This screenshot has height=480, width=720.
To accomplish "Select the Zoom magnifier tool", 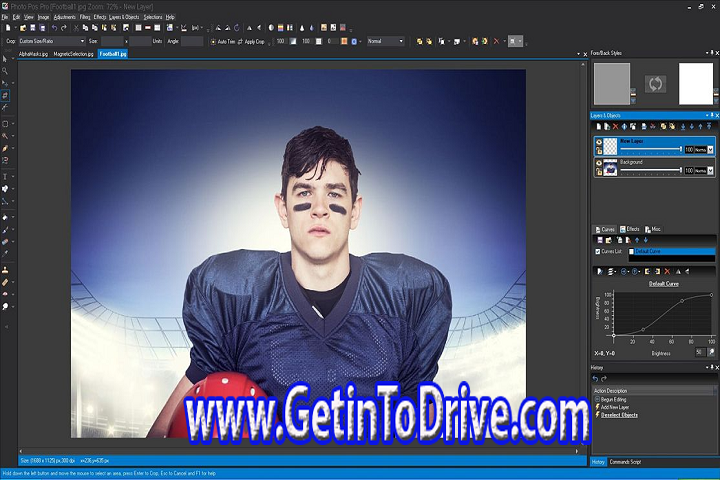I will [x=5, y=71].
